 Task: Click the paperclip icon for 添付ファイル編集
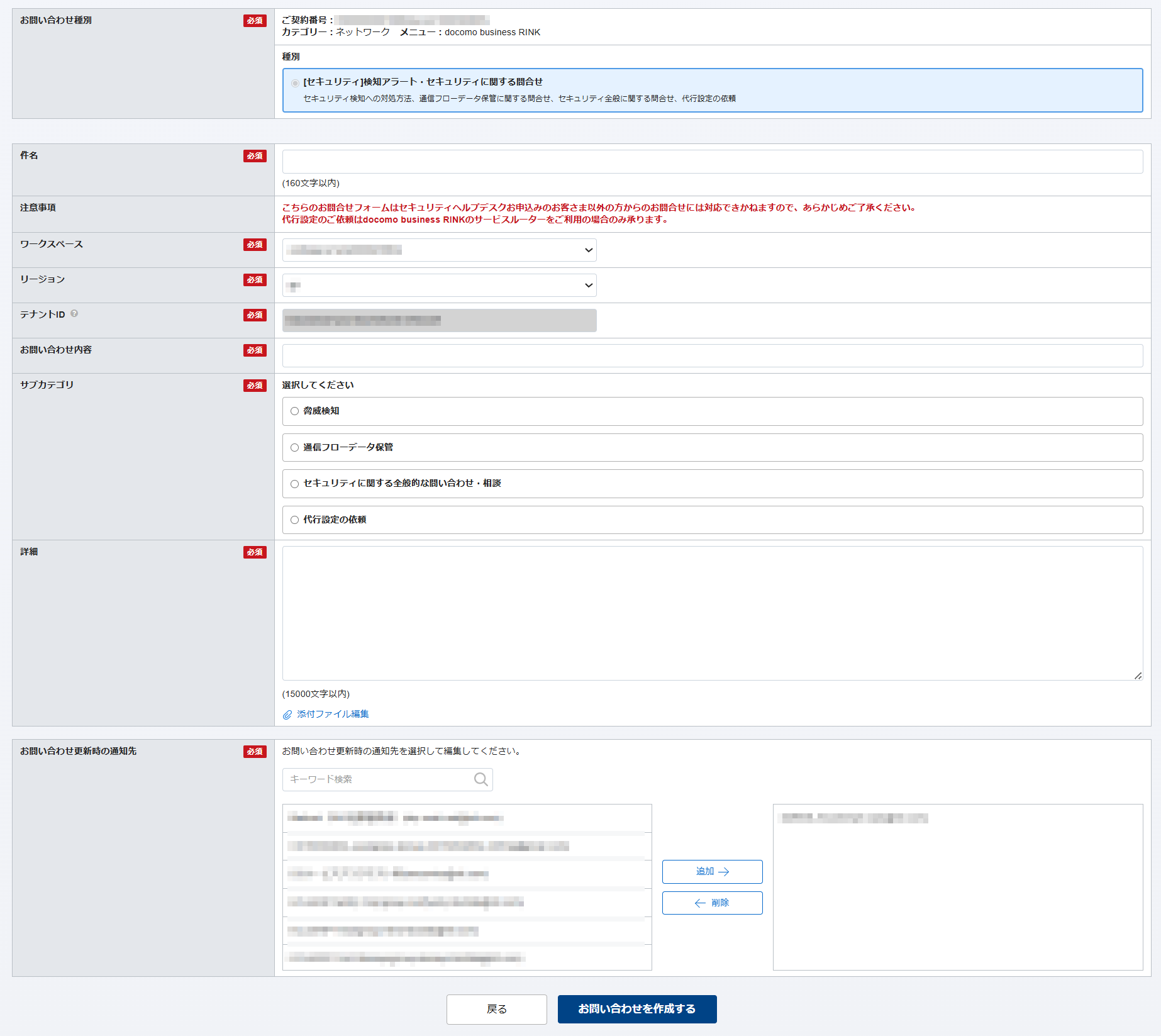click(x=287, y=715)
